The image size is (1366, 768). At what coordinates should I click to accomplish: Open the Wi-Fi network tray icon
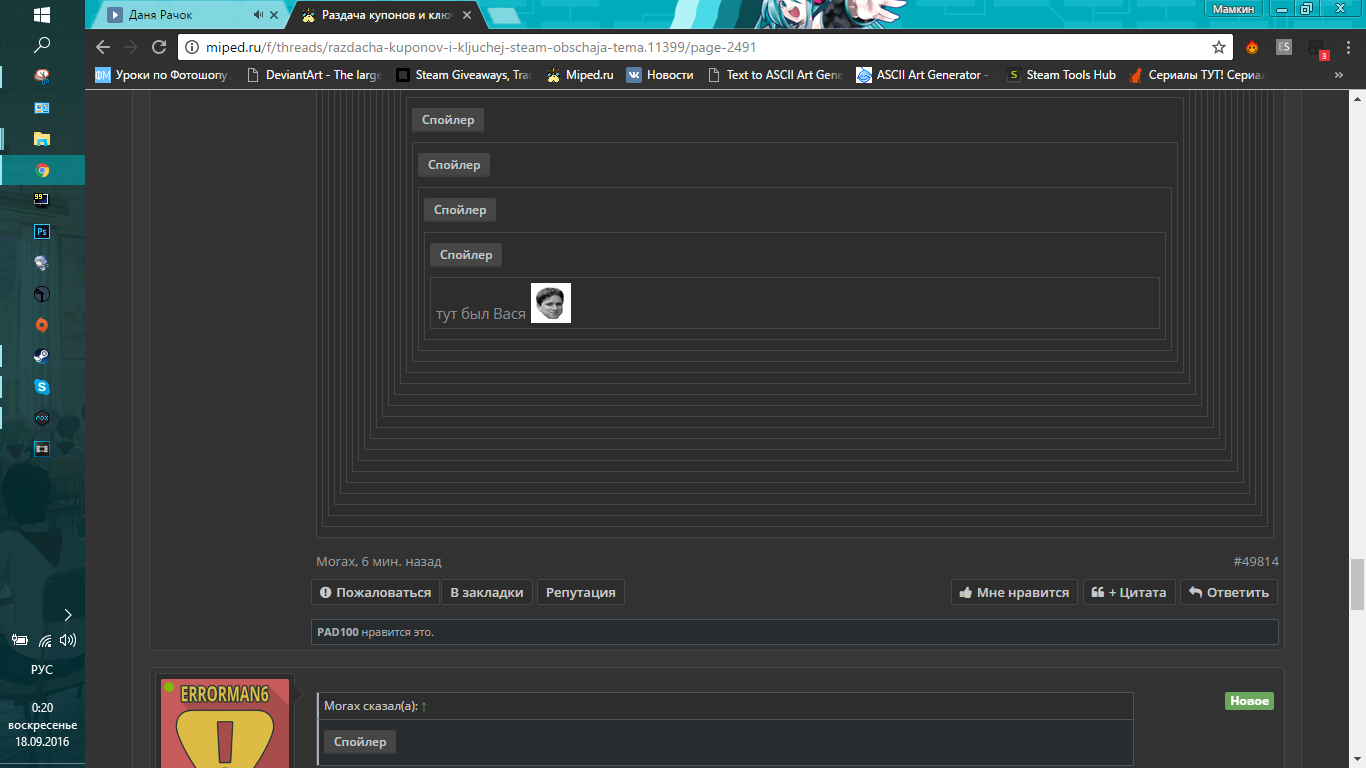pyautogui.click(x=45, y=640)
